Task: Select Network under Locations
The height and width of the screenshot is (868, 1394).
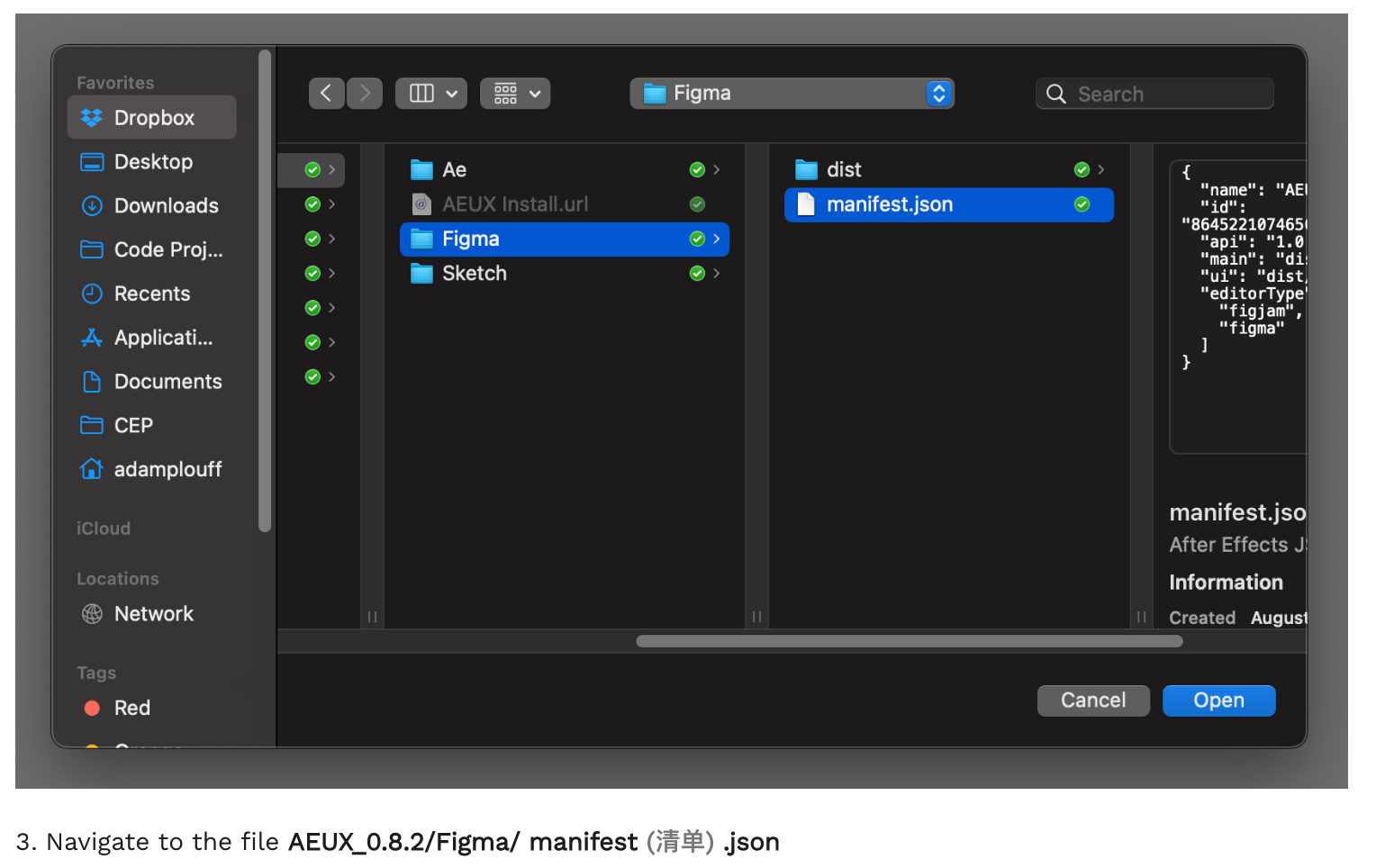Action: coord(152,614)
